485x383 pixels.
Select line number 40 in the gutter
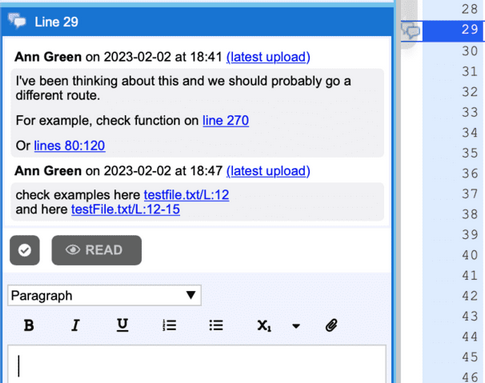coord(470,255)
